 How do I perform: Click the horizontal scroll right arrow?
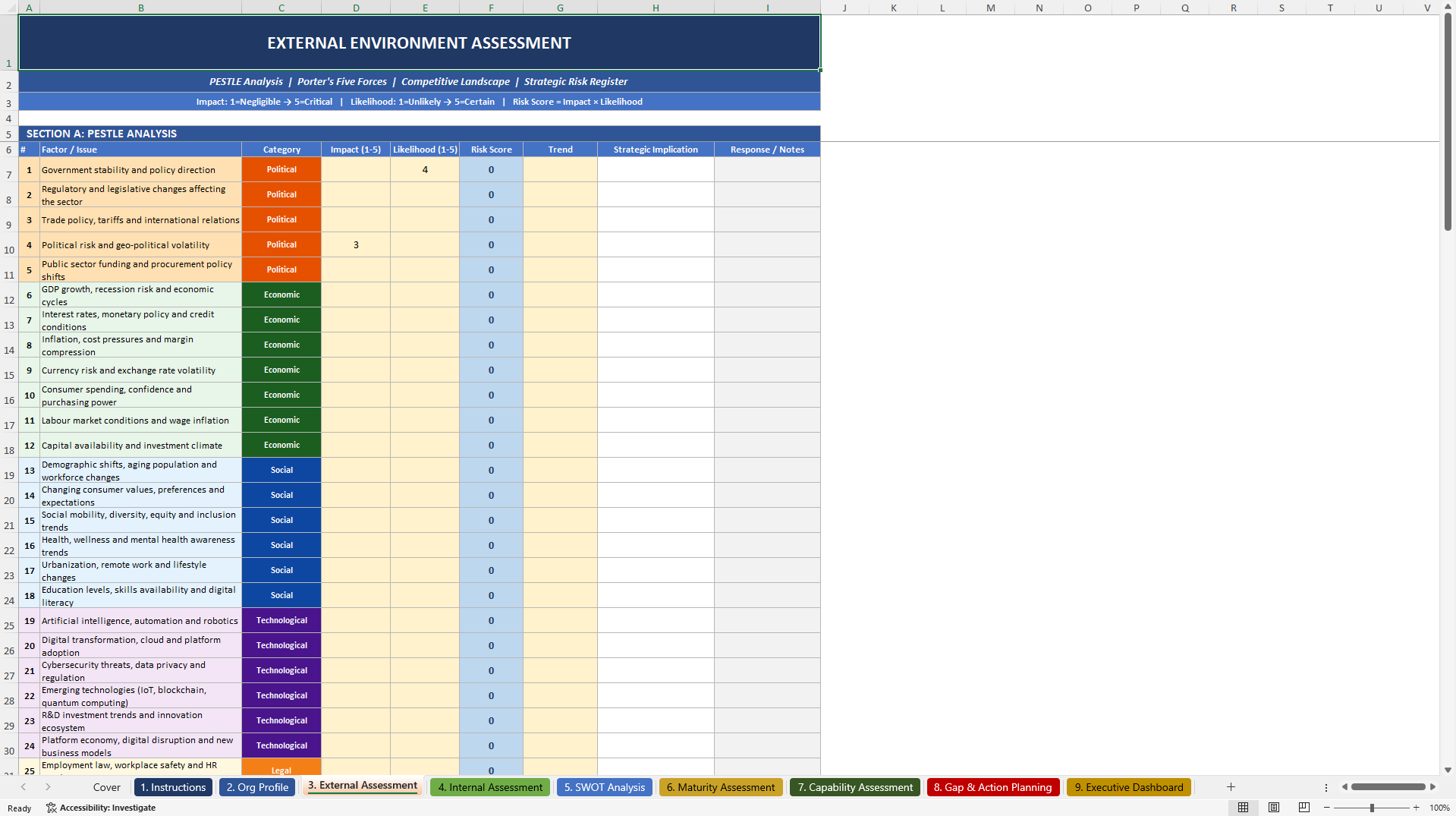[x=1432, y=787]
